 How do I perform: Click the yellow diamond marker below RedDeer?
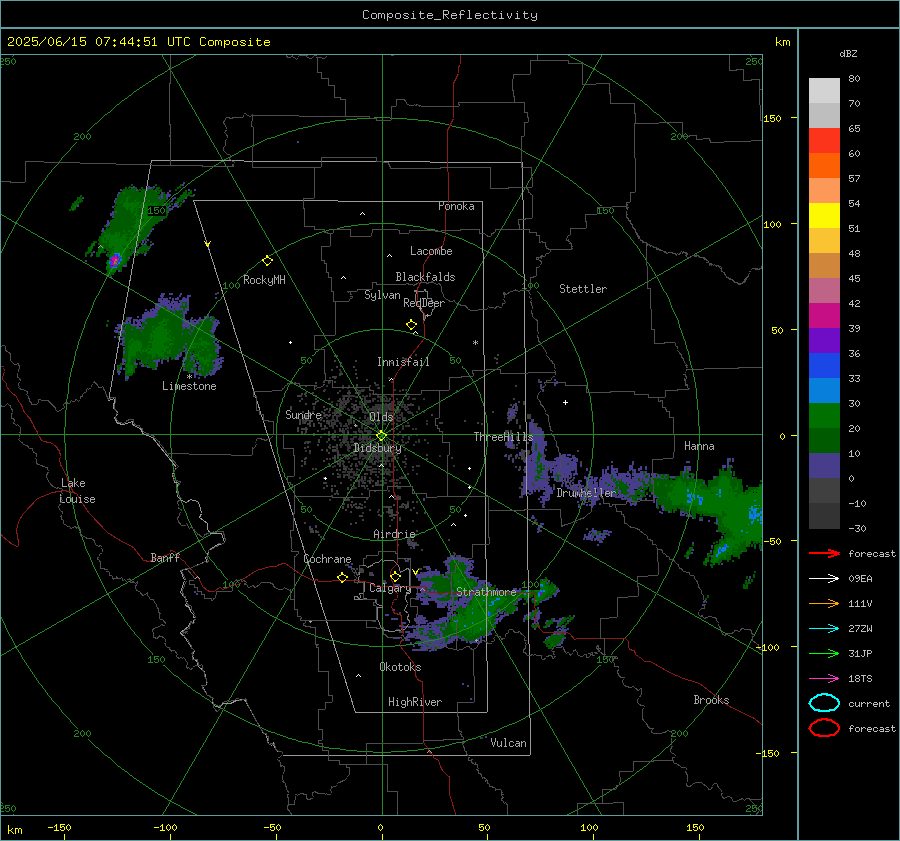[412, 325]
